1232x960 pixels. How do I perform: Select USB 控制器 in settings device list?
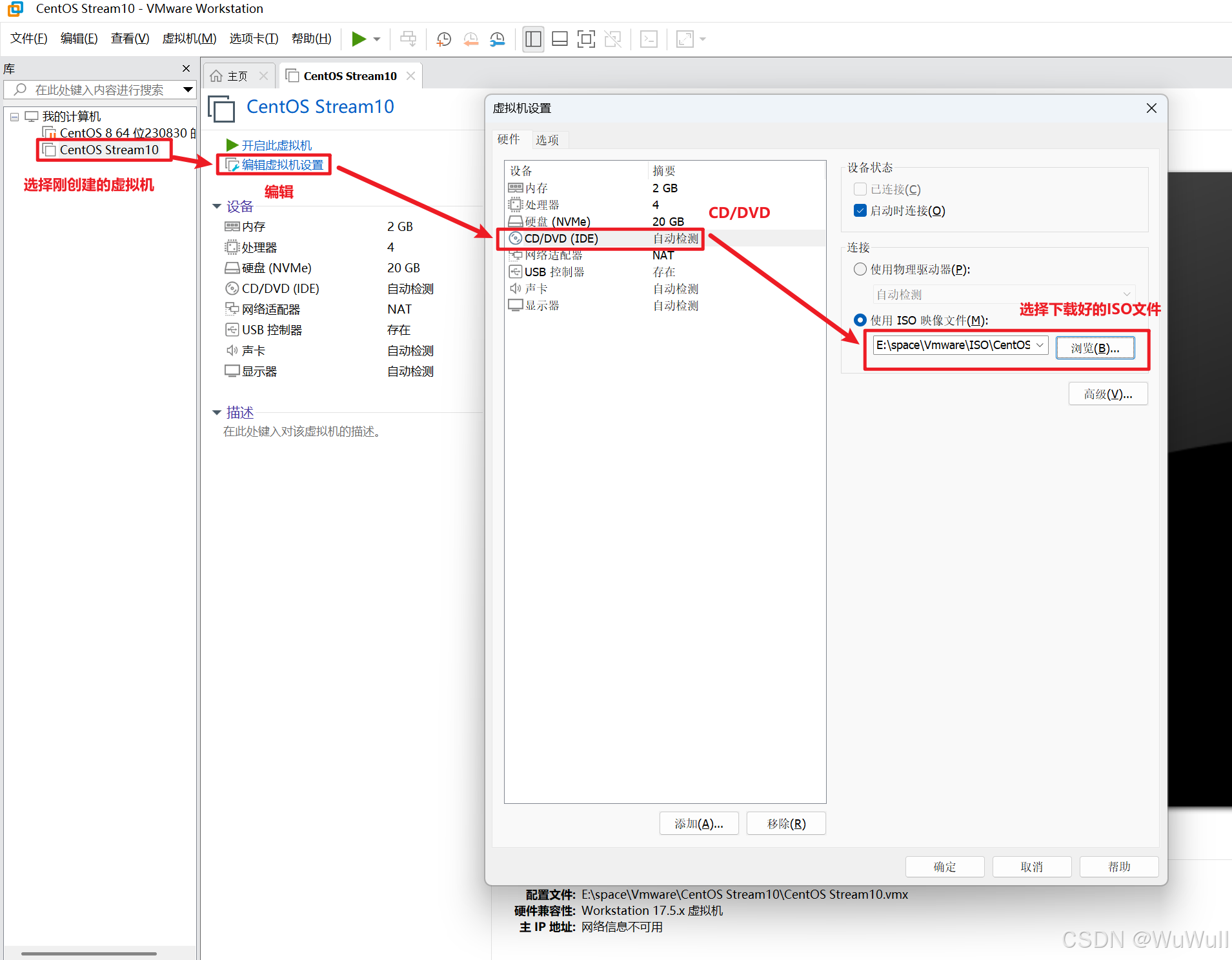(x=665, y=272)
